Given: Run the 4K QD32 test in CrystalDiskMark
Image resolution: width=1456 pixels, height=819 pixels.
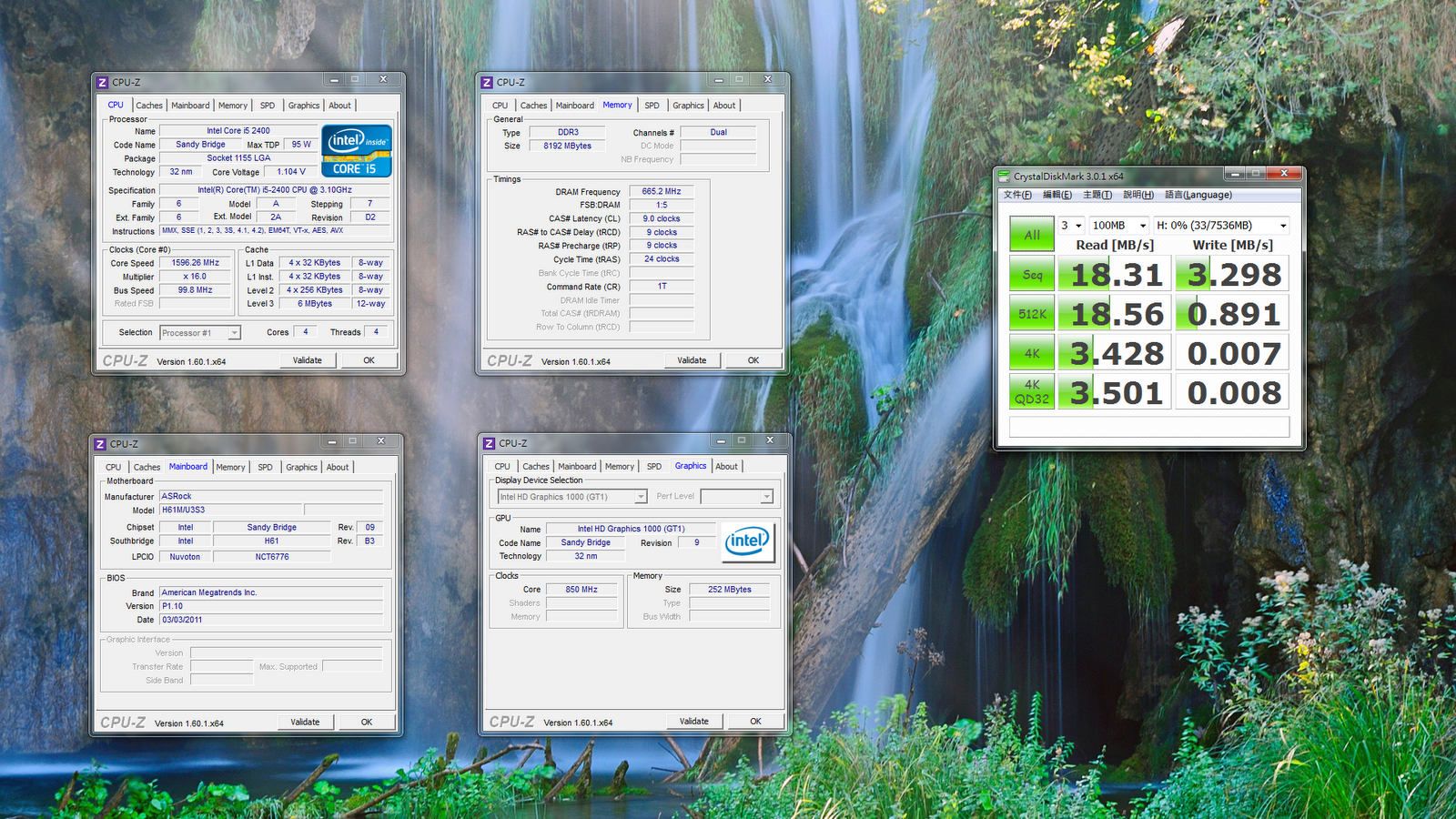Looking at the screenshot, I should [1032, 392].
